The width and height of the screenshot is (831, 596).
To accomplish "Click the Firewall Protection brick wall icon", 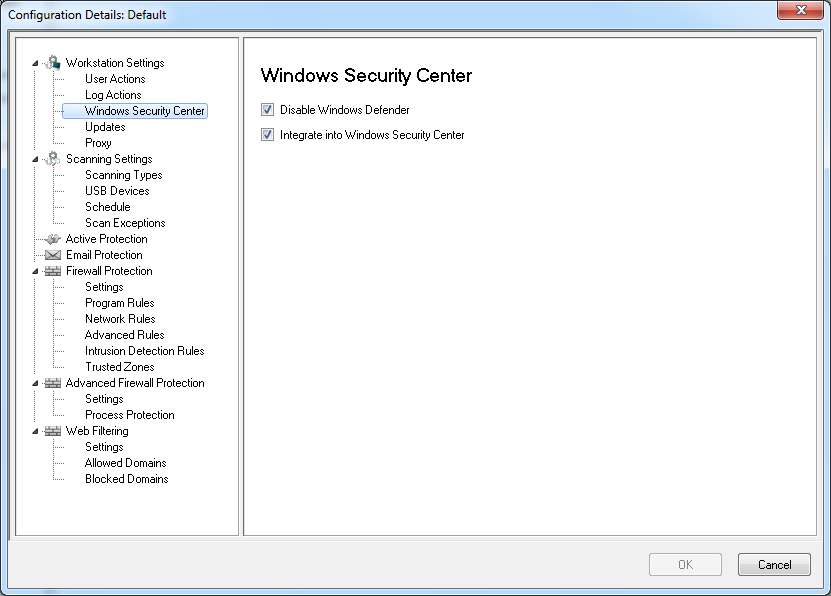I will tap(53, 271).
